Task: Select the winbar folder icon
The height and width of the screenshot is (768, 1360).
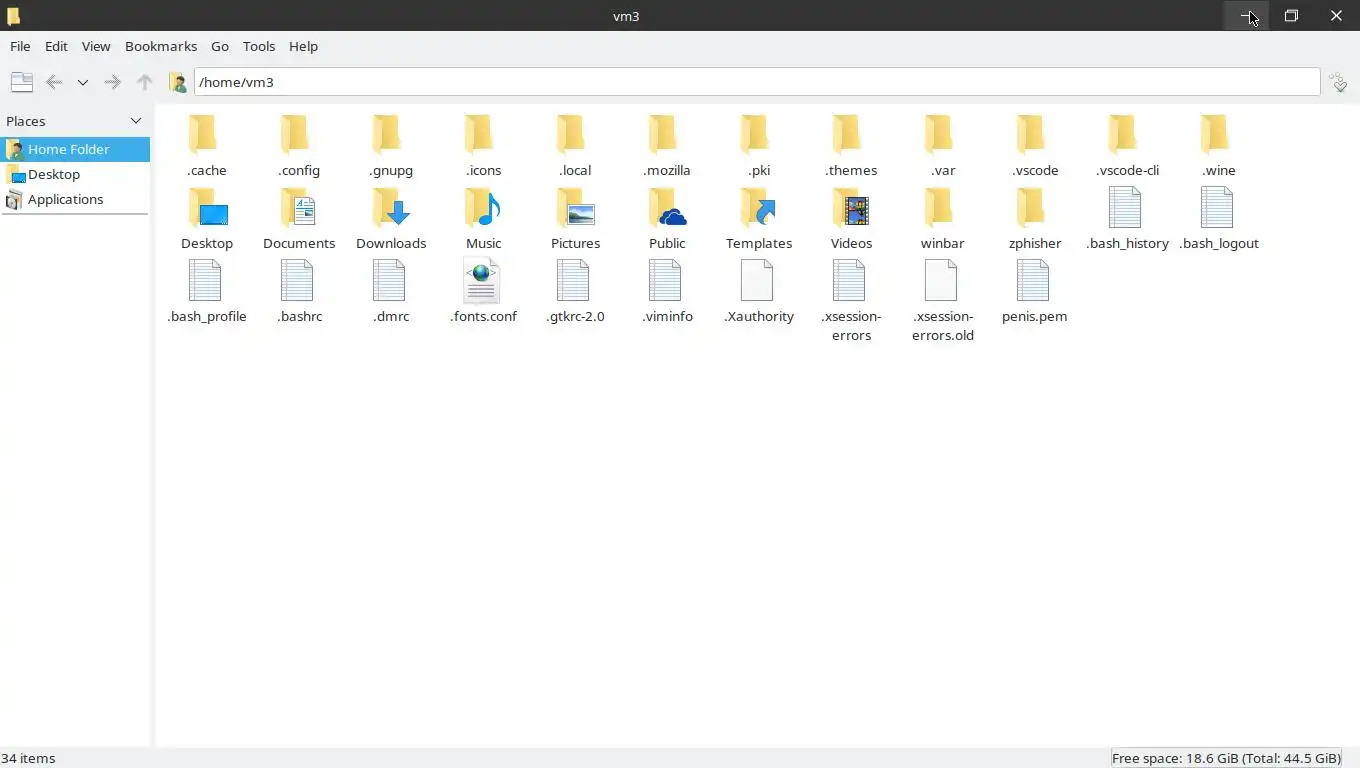Action: coord(940,208)
